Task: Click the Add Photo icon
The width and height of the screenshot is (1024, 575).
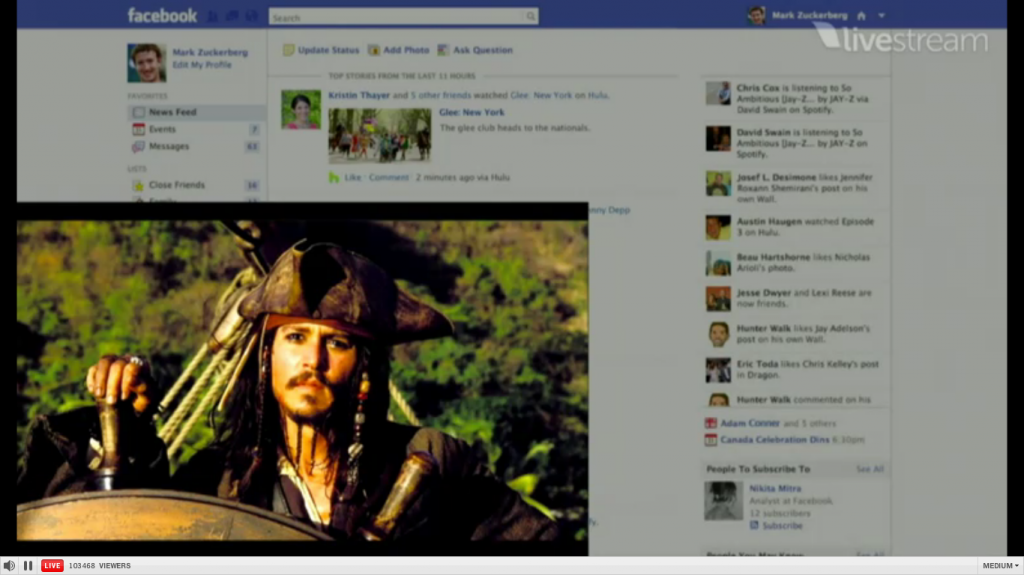Action: [x=374, y=50]
